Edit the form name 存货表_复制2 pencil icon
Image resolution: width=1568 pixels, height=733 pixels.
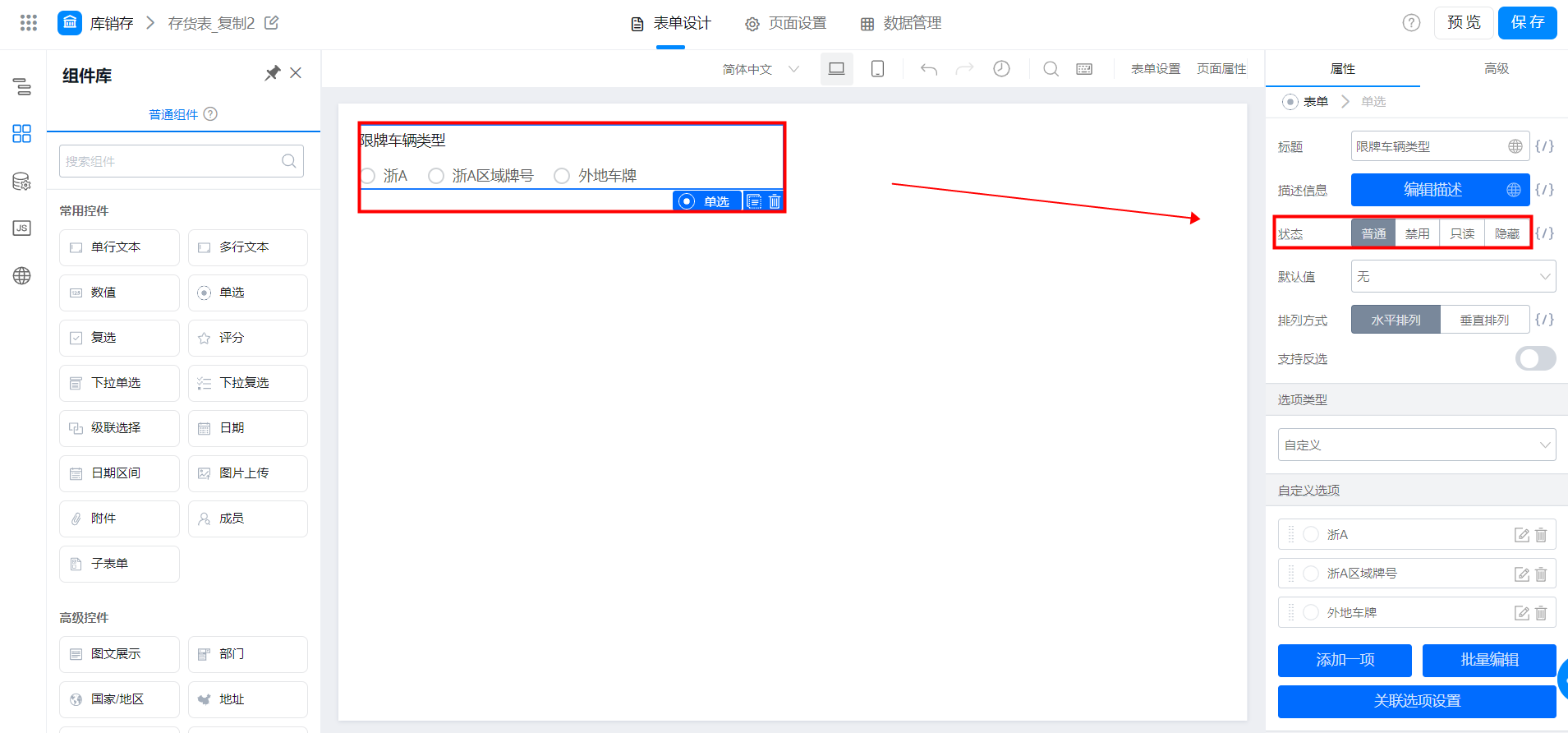click(271, 23)
